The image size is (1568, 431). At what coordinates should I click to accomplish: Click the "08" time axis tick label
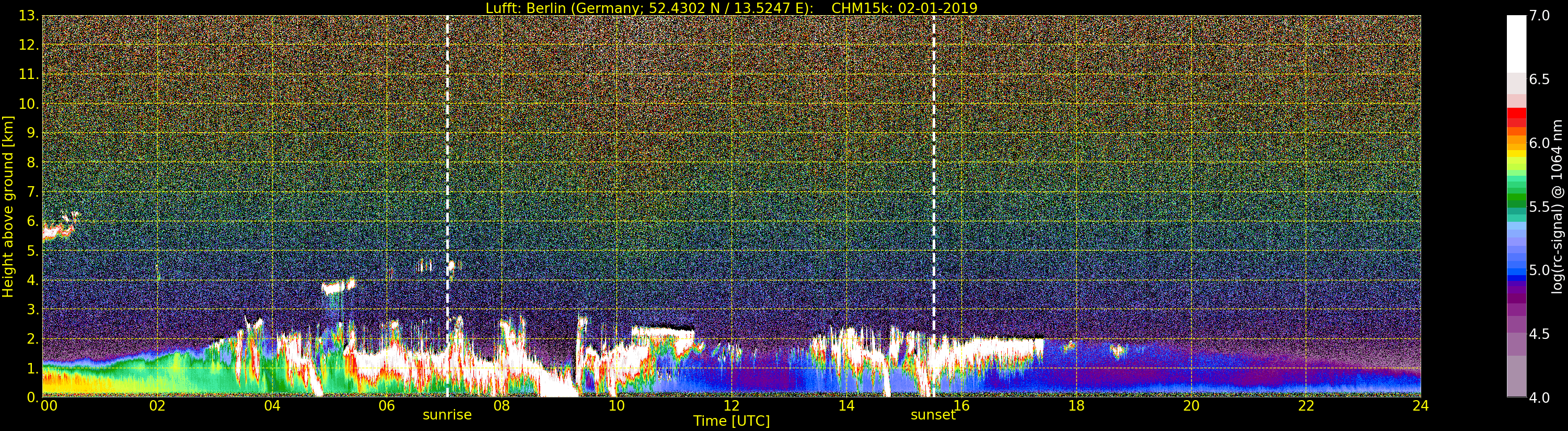point(502,405)
